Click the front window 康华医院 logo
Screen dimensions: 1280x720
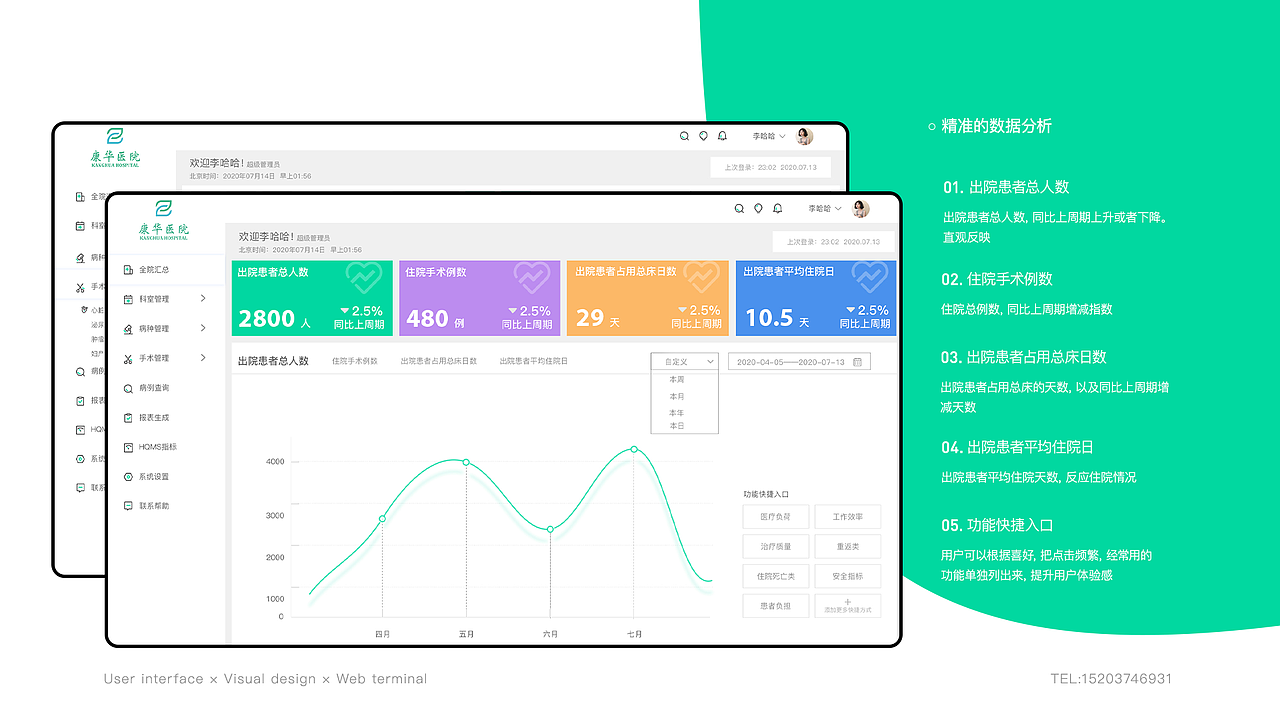[x=164, y=220]
